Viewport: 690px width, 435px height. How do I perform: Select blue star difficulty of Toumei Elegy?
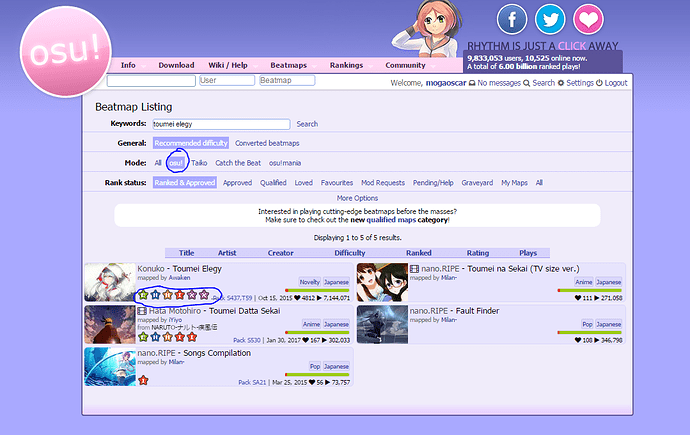(155, 295)
